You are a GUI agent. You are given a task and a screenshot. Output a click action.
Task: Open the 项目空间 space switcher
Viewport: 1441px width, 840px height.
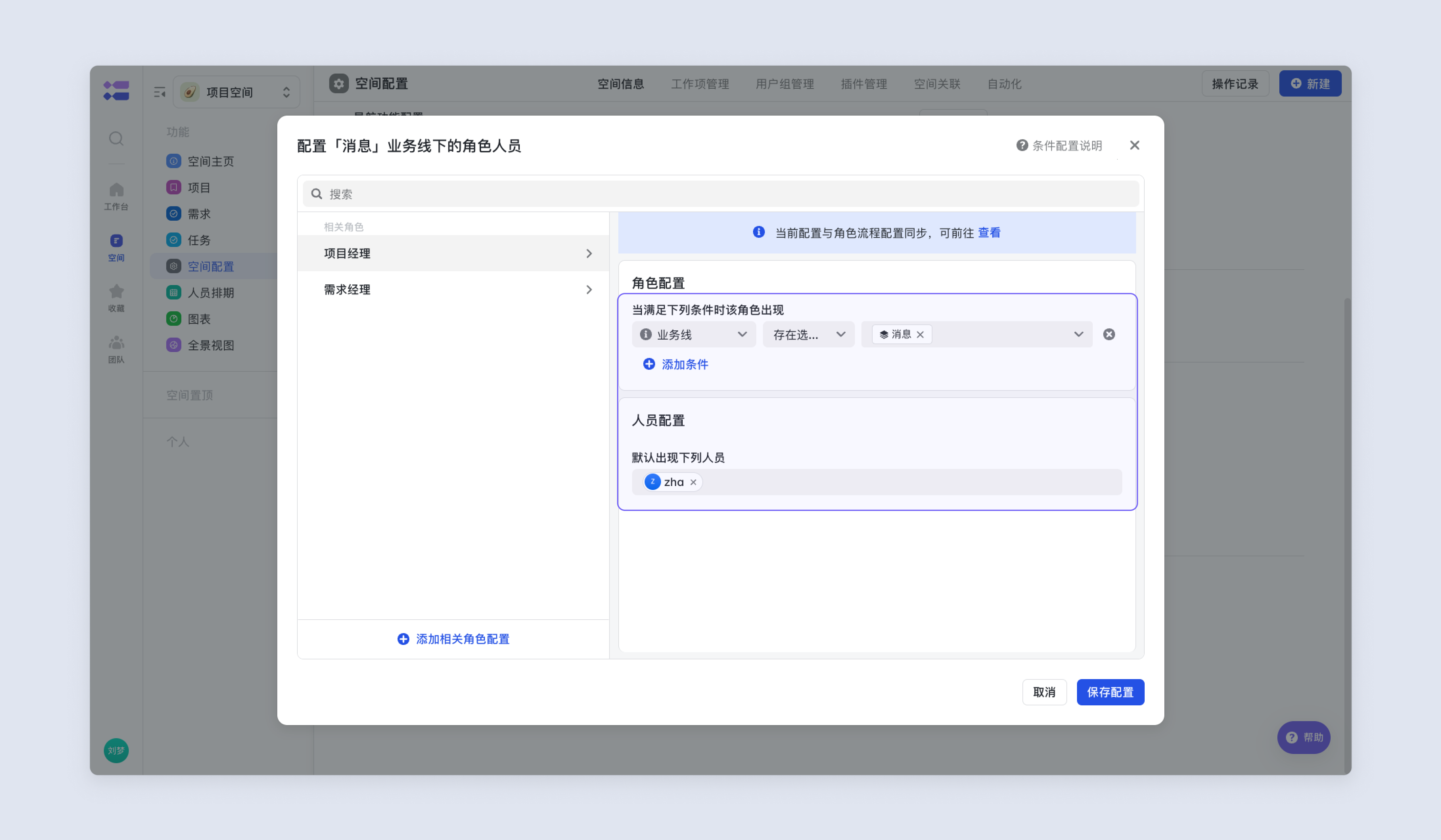tap(236, 92)
